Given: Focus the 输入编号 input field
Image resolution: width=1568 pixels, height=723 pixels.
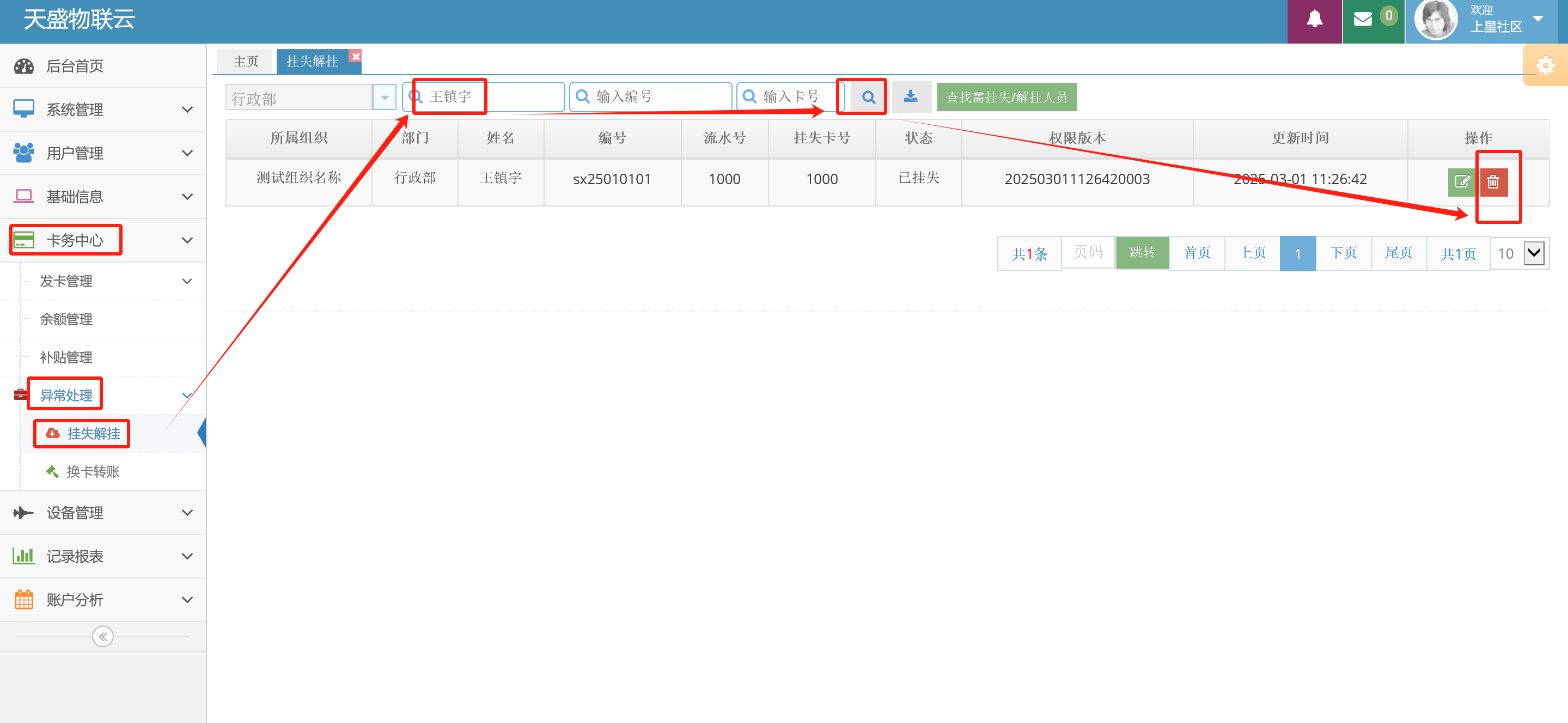Looking at the screenshot, I should pyautogui.click(x=650, y=97).
